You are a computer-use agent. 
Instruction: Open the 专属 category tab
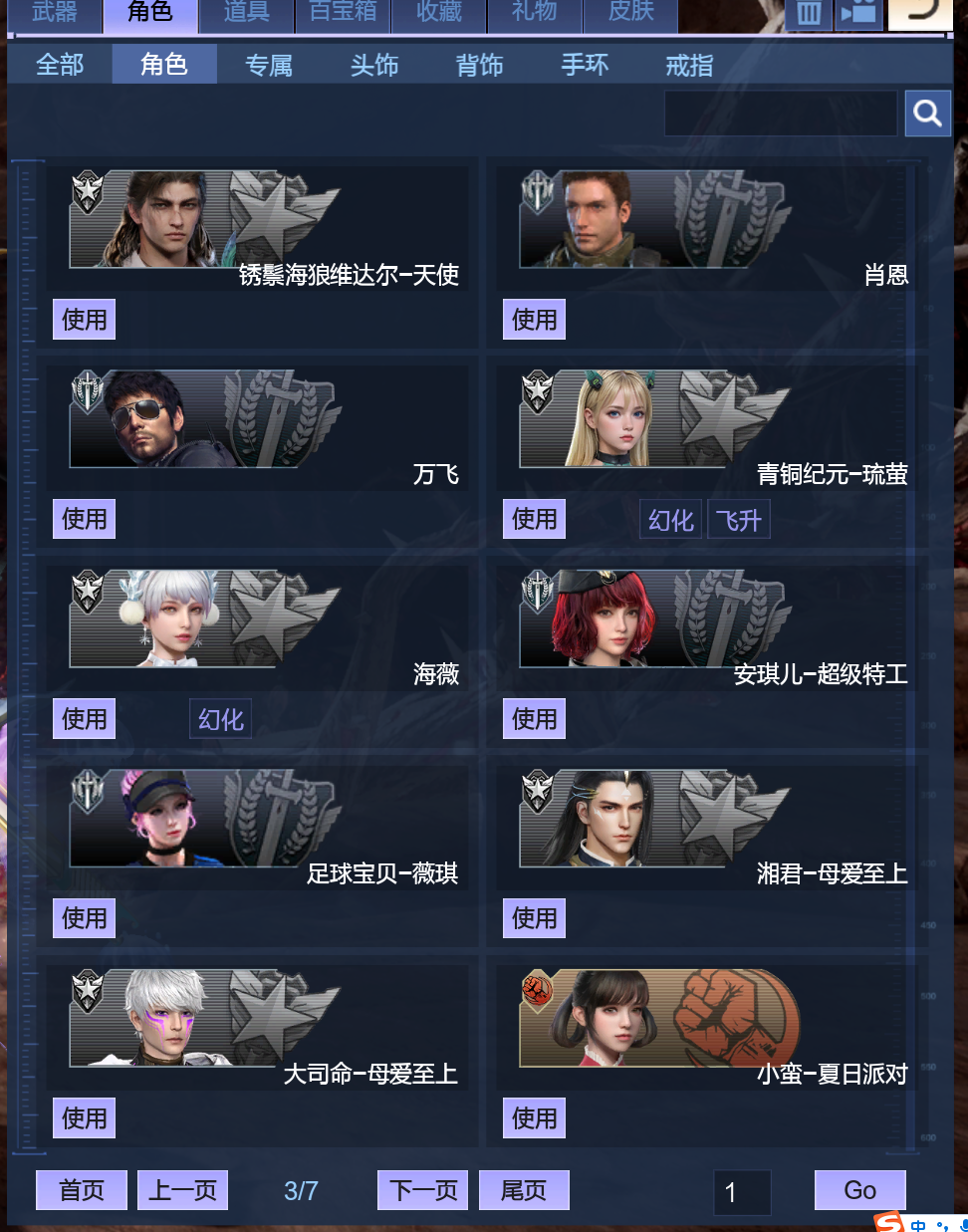[x=269, y=66]
